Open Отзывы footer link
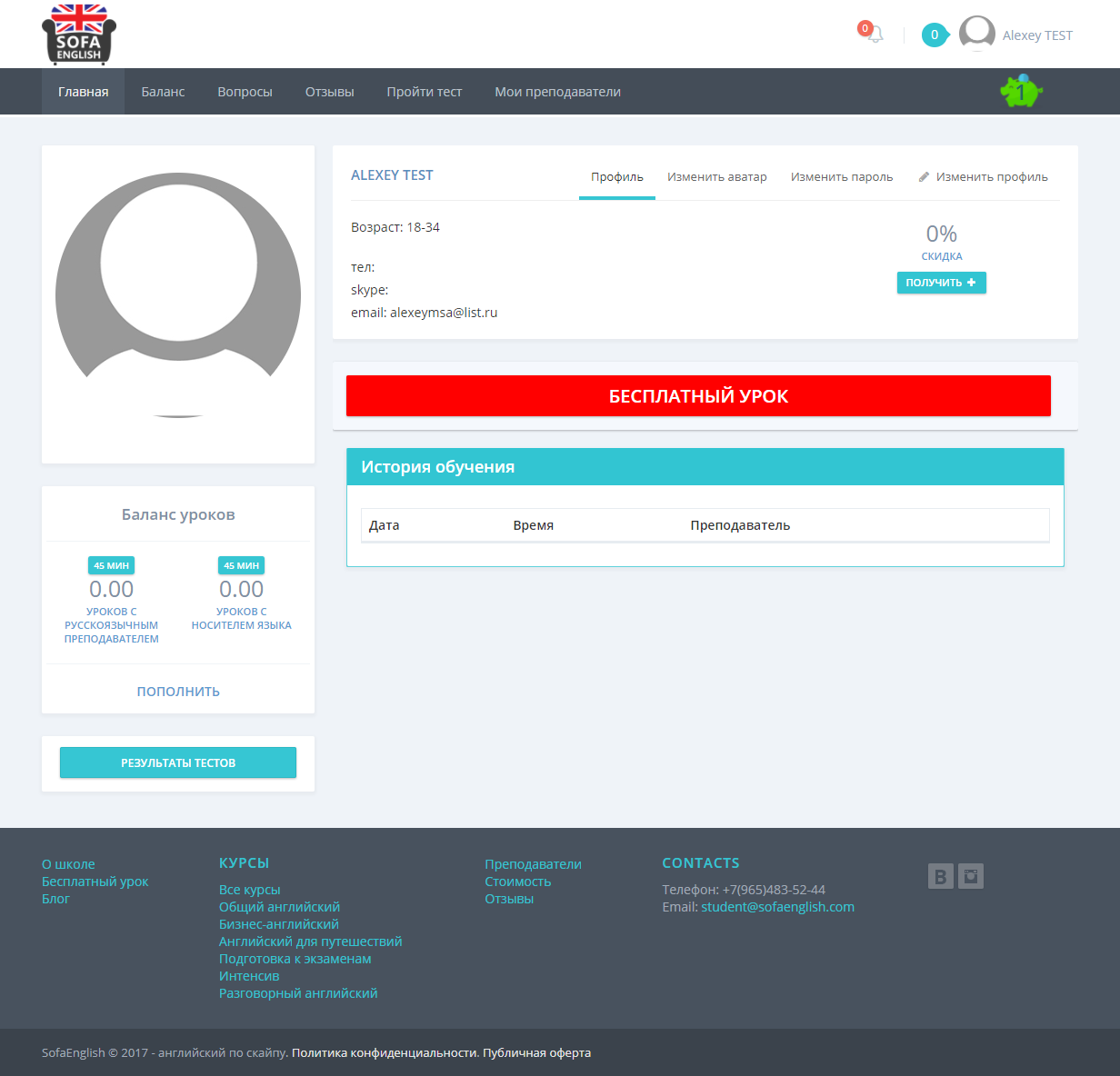 click(509, 899)
